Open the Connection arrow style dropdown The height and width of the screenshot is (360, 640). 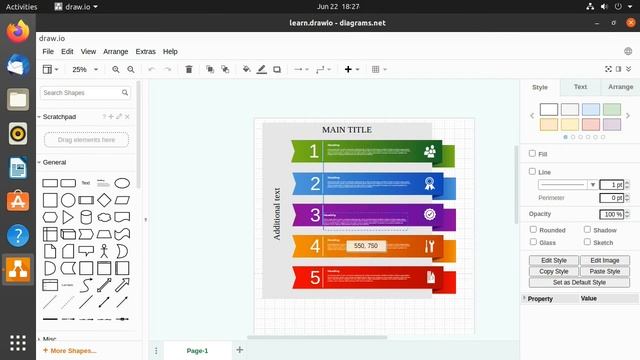(x=301, y=69)
